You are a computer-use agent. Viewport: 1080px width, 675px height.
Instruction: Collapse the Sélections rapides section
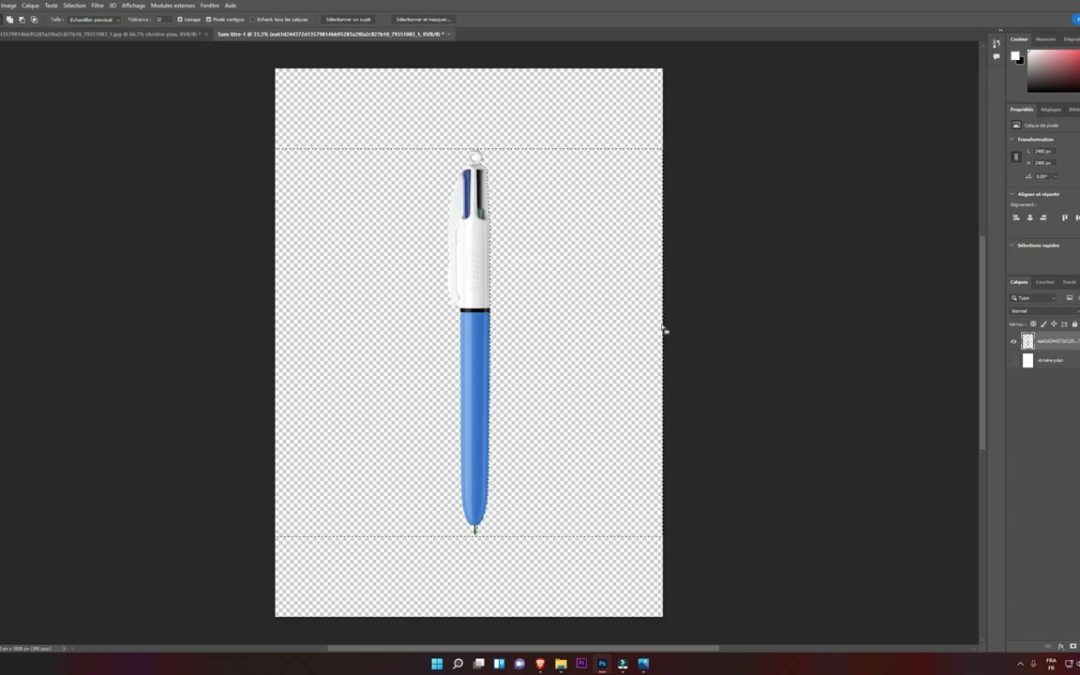(x=1012, y=245)
